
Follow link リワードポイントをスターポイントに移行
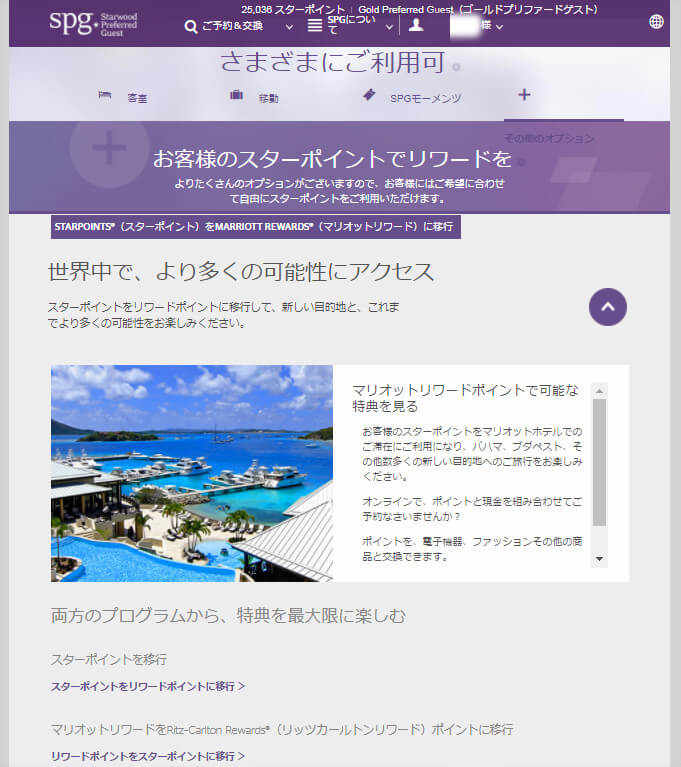point(147,756)
